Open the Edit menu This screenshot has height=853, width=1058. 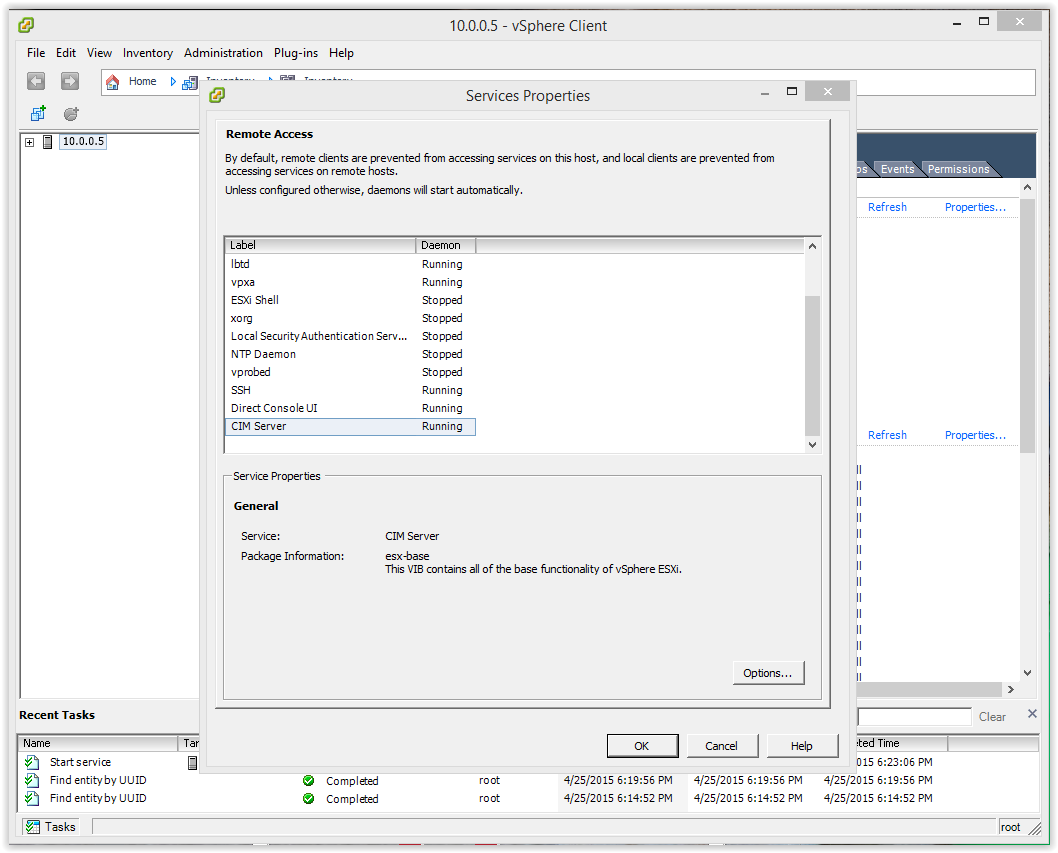[65, 53]
